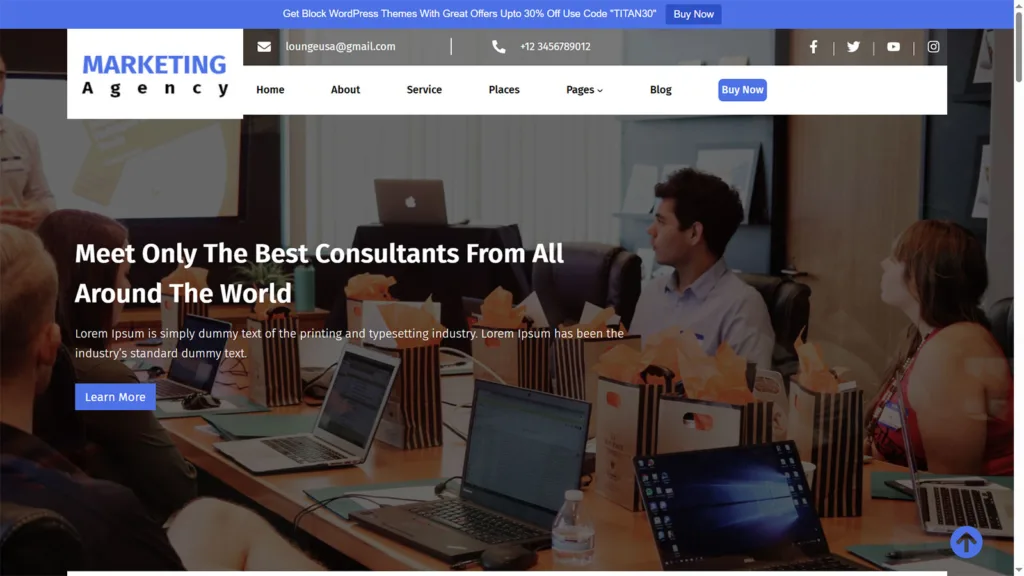This screenshot has width=1024, height=576.
Task: Open the YouTube social icon
Action: 893,47
